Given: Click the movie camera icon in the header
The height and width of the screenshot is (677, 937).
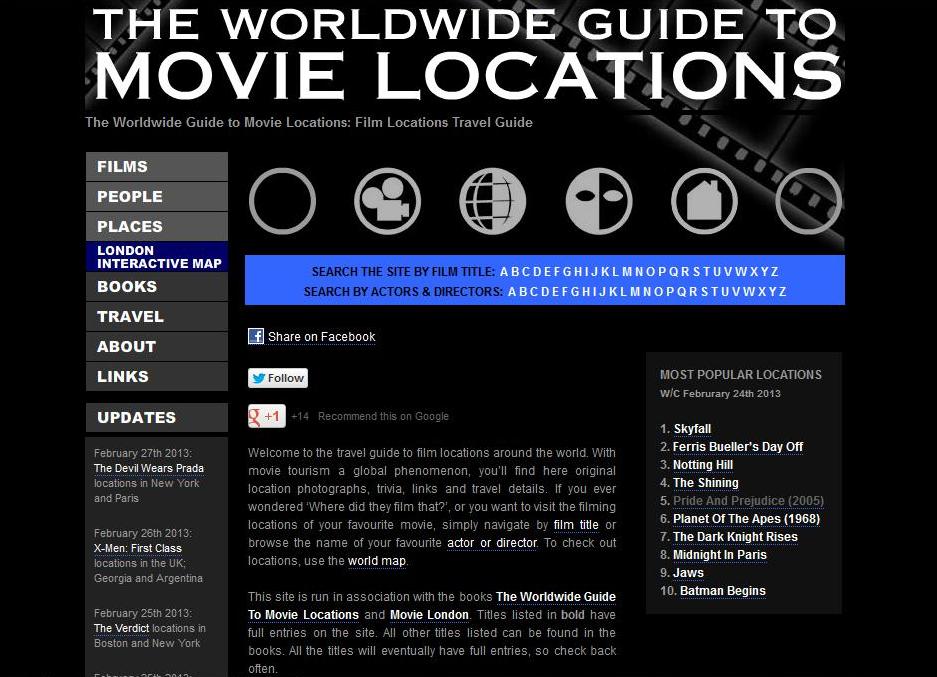Looking at the screenshot, I should click(x=387, y=200).
